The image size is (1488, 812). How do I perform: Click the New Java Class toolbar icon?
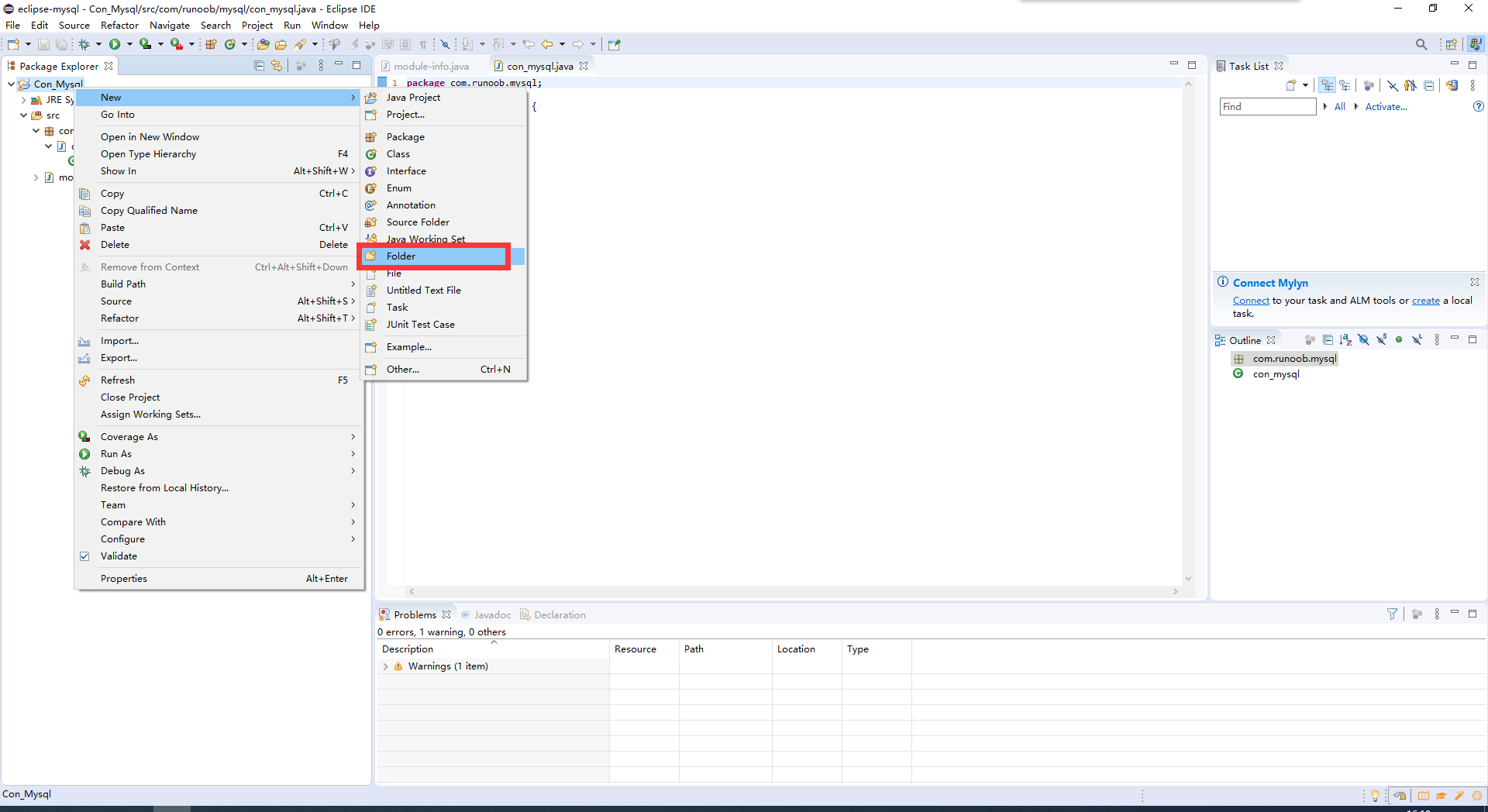[230, 45]
